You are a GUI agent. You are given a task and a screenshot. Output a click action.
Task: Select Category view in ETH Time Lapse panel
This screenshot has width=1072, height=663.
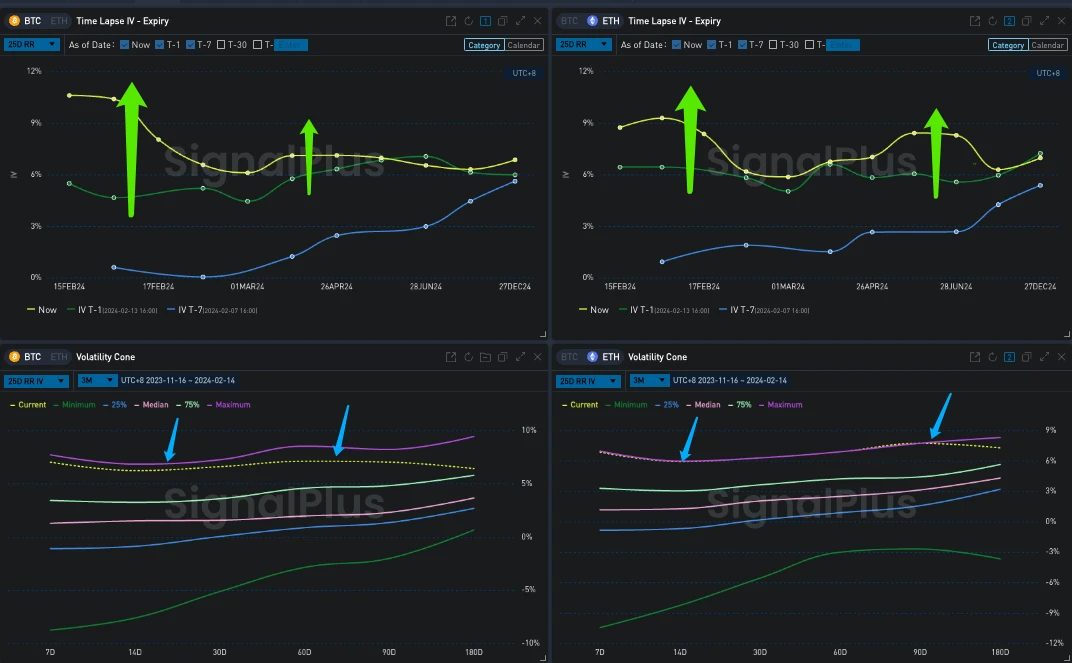coord(1007,45)
